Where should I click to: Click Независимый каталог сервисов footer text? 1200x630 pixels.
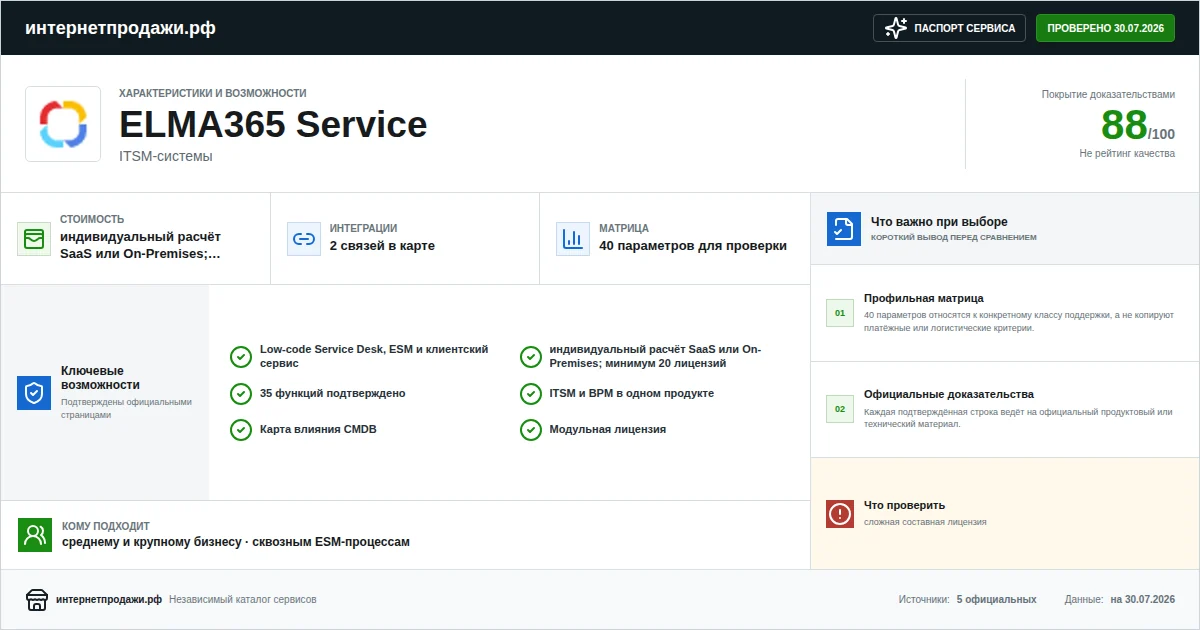tap(243, 599)
